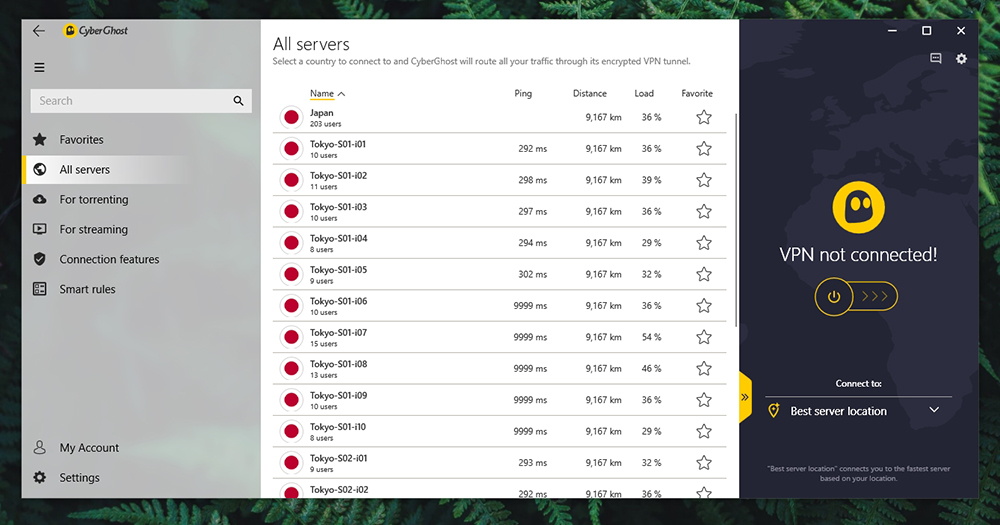Select the Tokyo-S01-i04 server name
Viewport: 1000px width, 525px height.
[339, 239]
